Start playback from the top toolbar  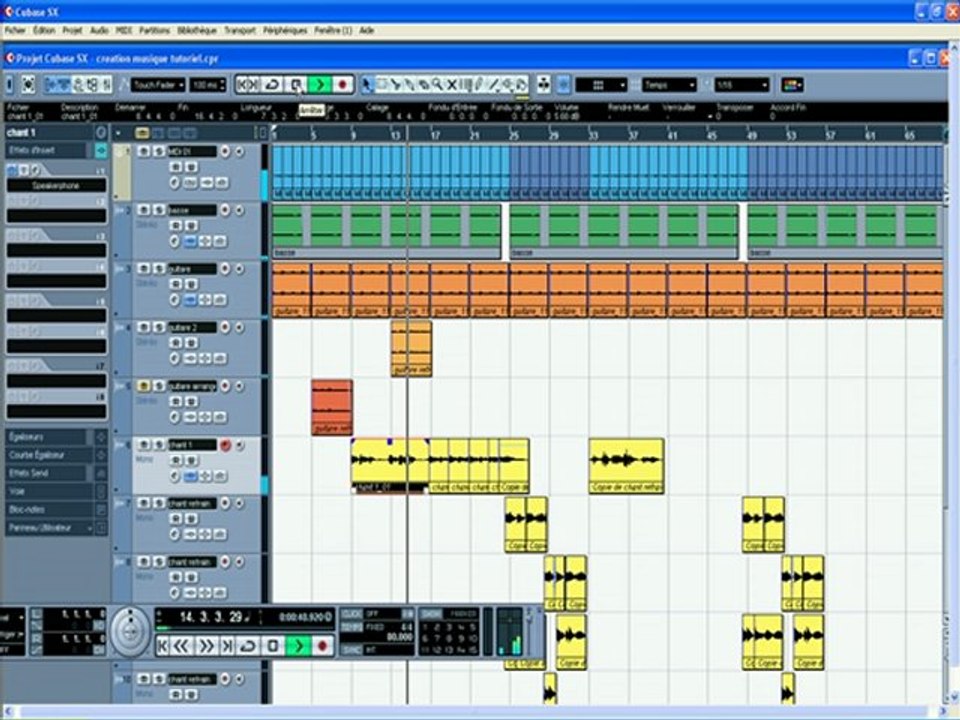(x=320, y=84)
